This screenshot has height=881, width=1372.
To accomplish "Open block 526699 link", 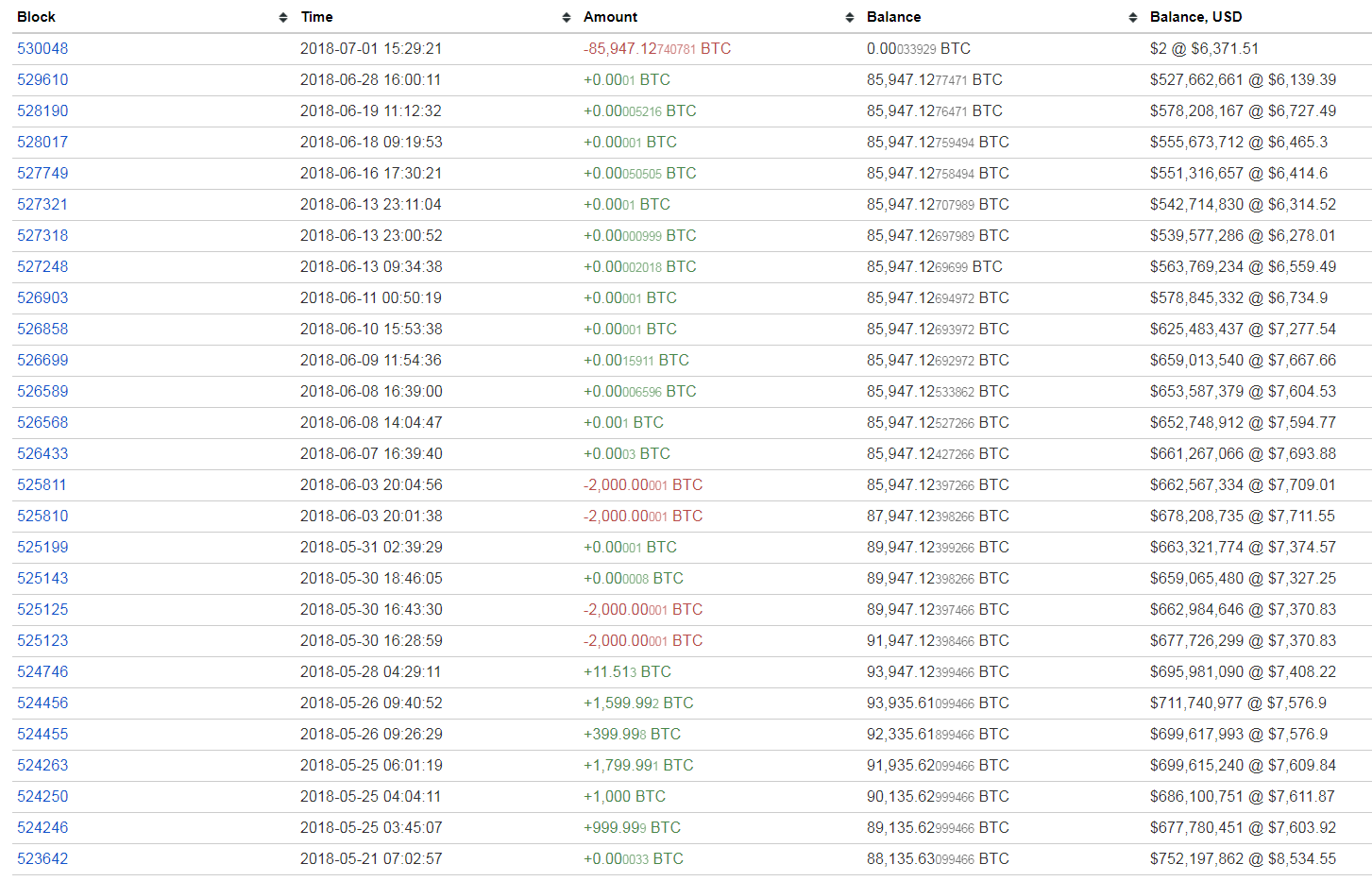I will tap(42, 361).
